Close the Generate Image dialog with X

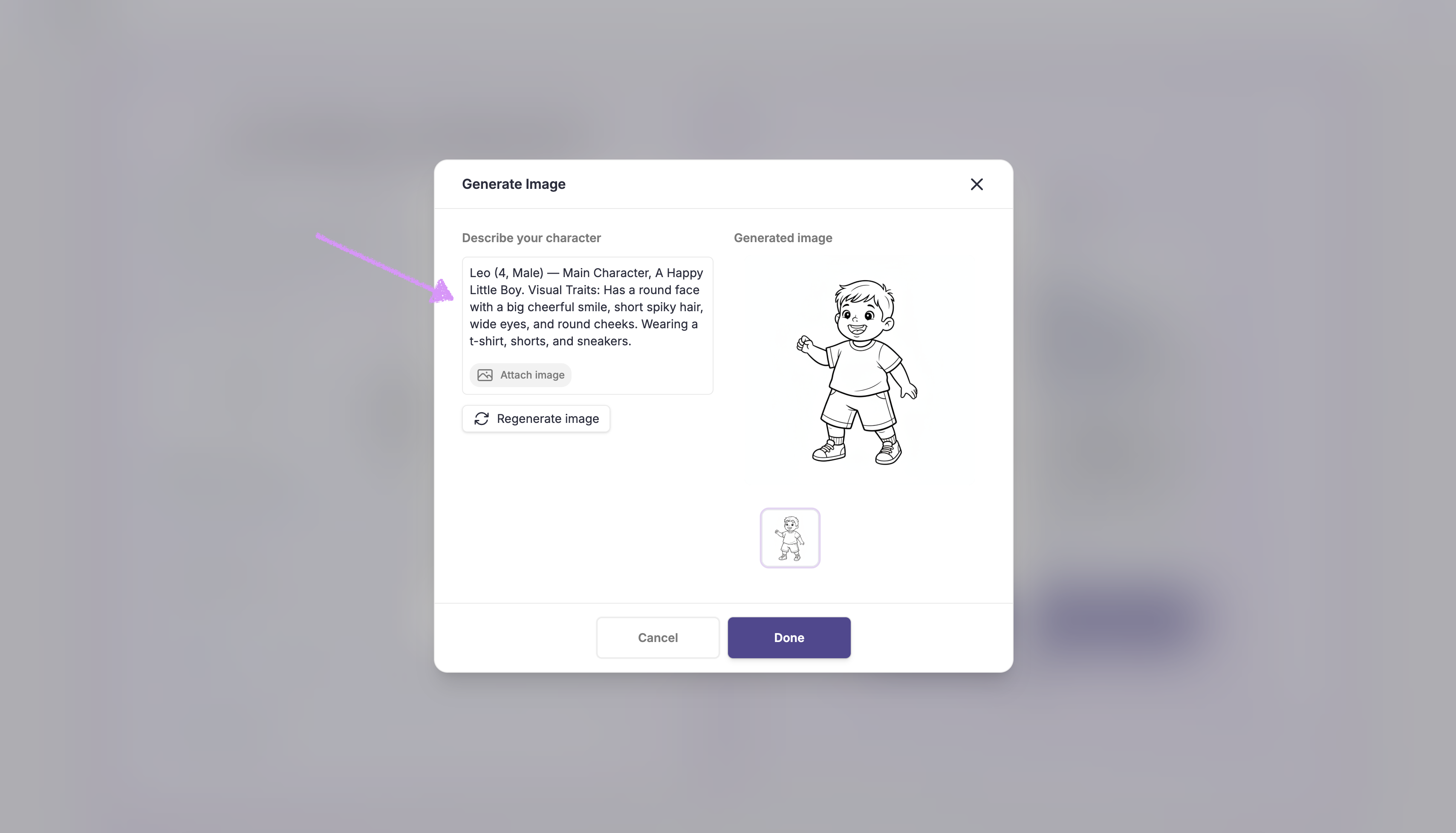[977, 184]
